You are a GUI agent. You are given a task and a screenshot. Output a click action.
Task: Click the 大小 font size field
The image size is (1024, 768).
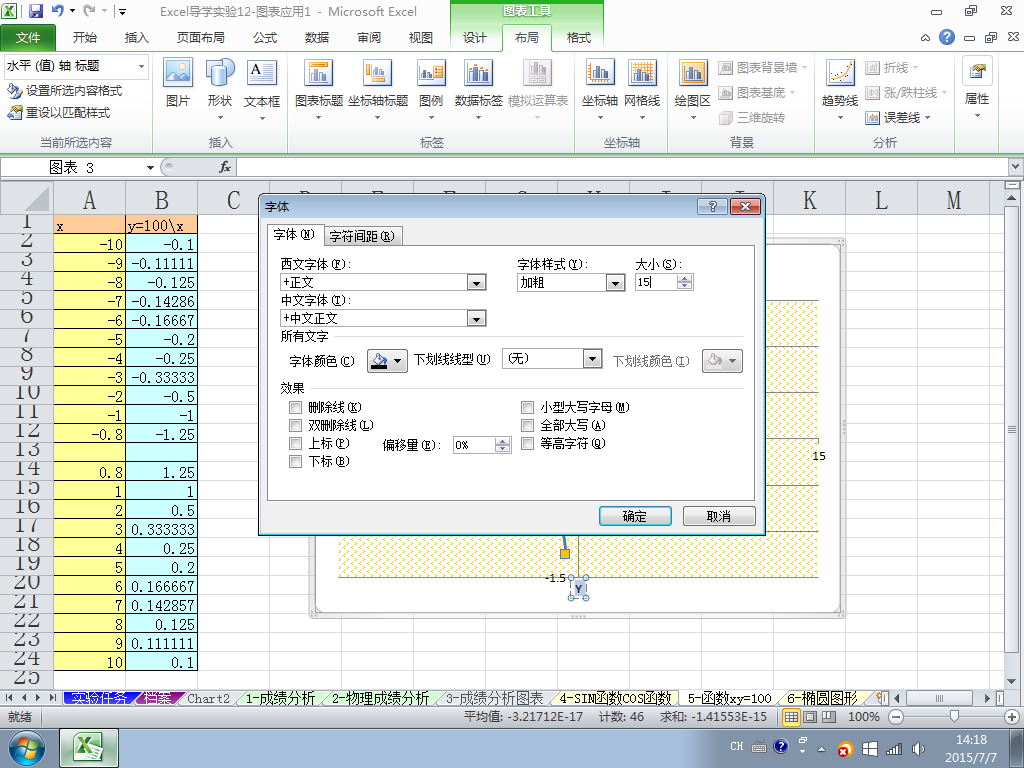656,282
